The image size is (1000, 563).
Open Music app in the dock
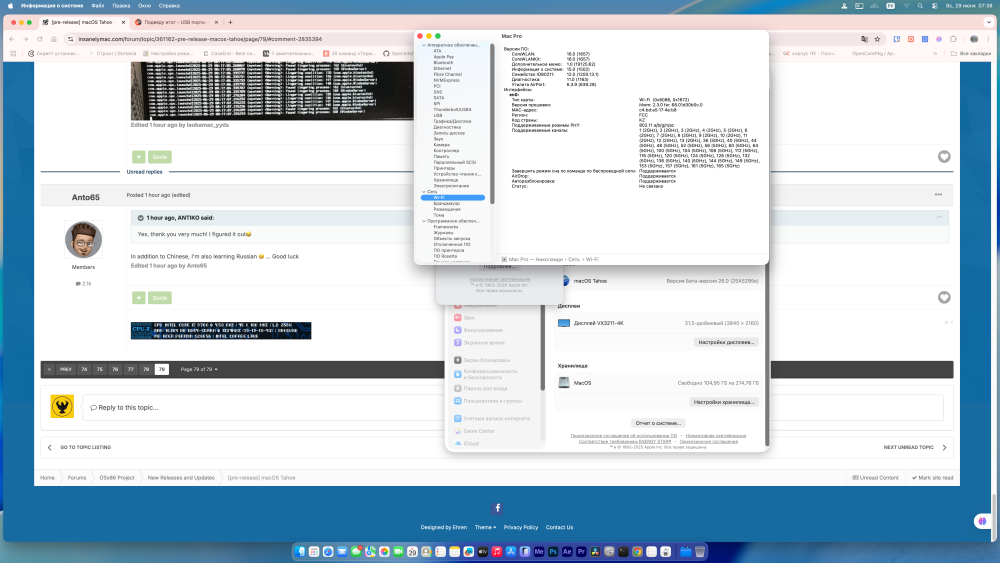[x=497, y=552]
